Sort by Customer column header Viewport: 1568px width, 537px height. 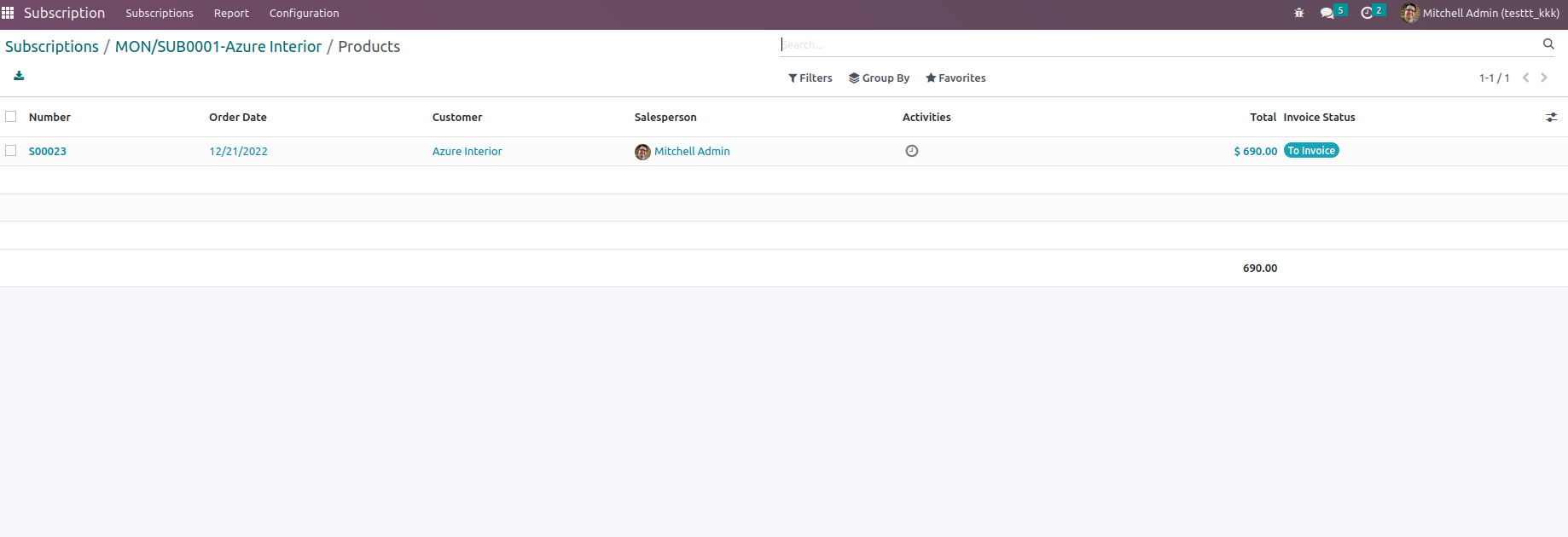tap(457, 117)
